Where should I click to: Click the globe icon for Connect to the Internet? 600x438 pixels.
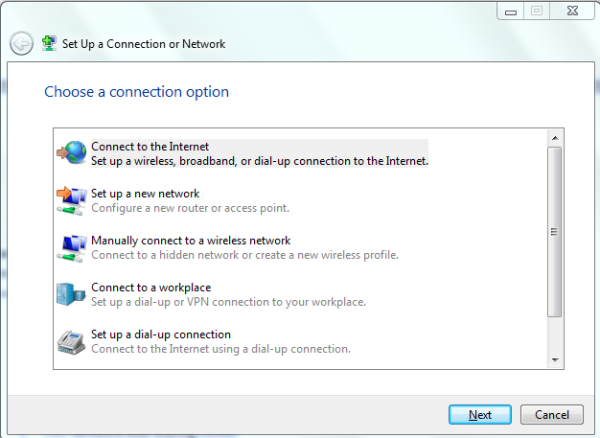[72, 153]
